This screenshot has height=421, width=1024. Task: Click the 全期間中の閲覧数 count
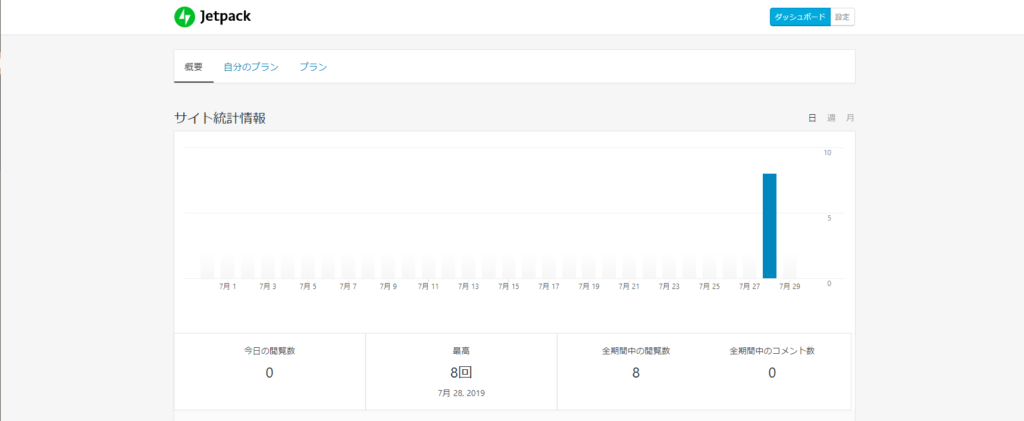tap(636, 373)
